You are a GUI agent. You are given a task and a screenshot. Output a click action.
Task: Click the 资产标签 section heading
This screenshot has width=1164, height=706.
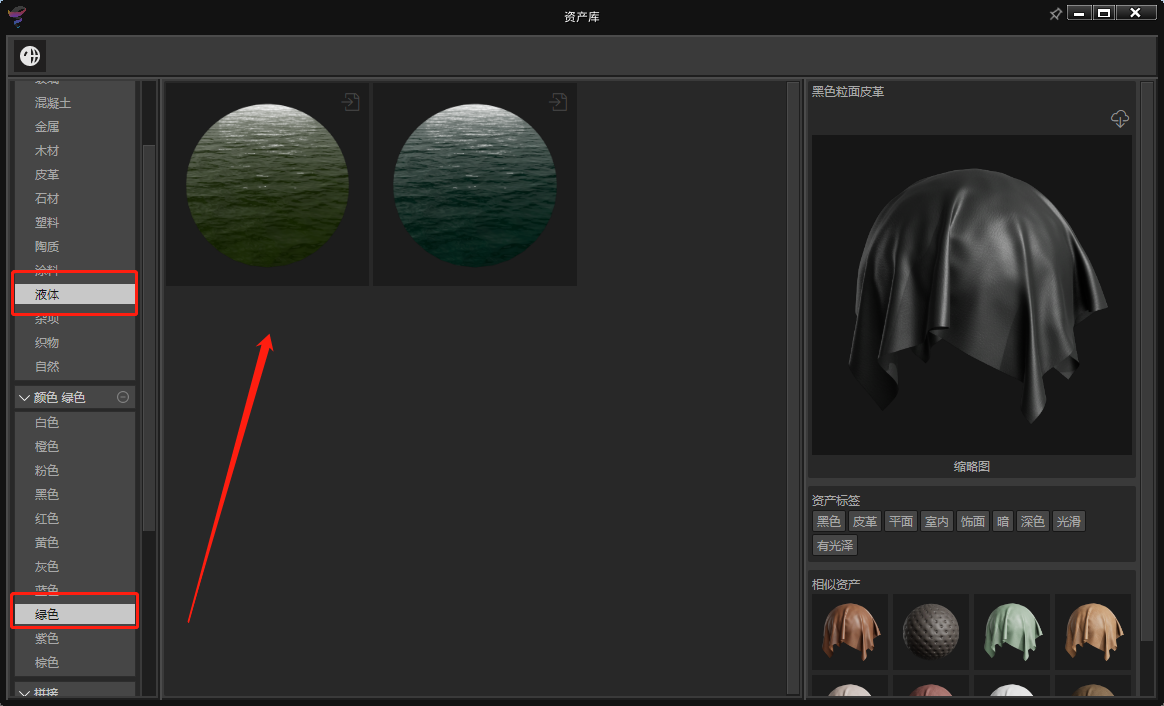pos(836,500)
